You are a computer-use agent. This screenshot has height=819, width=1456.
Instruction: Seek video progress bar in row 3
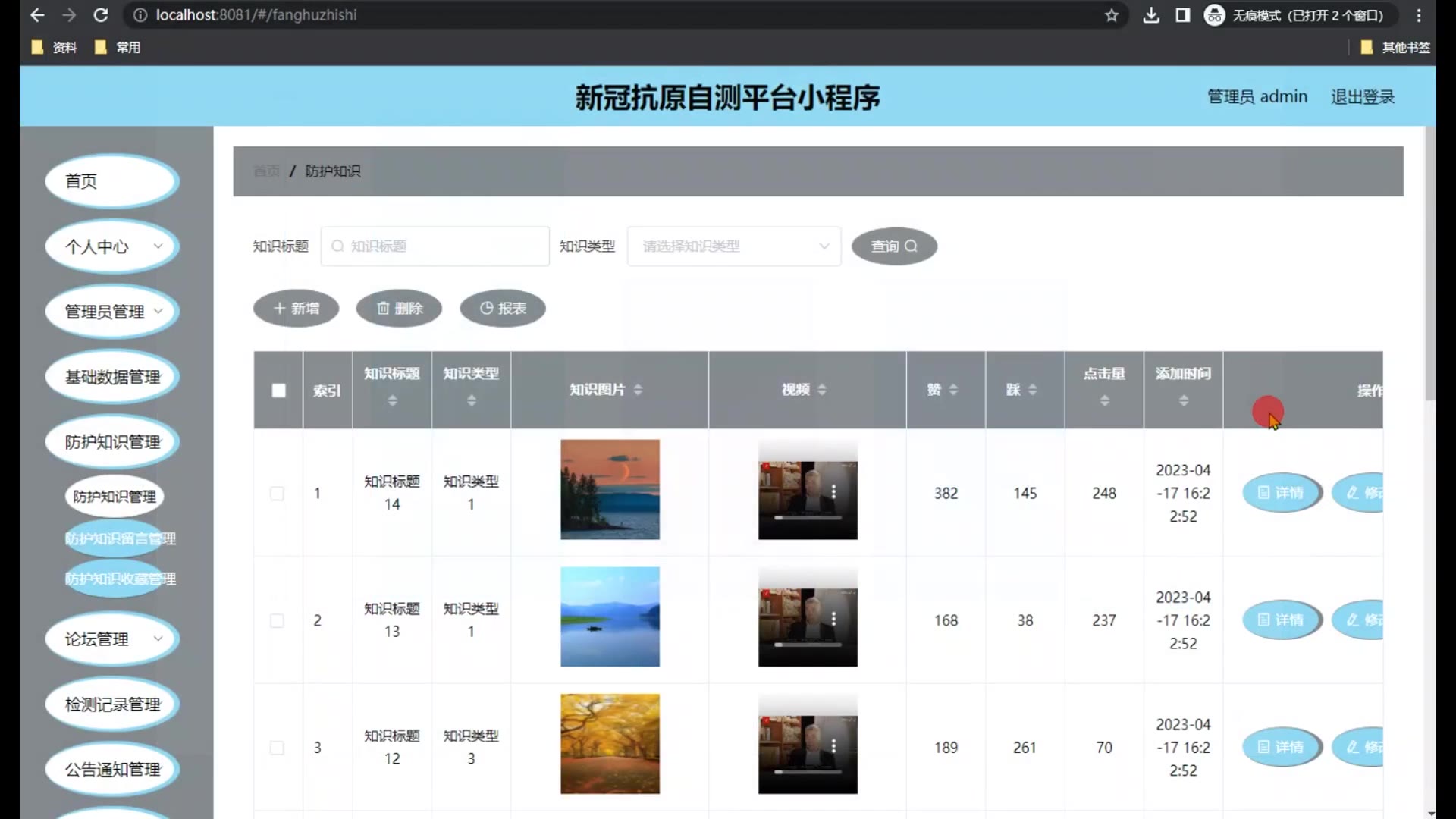pos(808,772)
